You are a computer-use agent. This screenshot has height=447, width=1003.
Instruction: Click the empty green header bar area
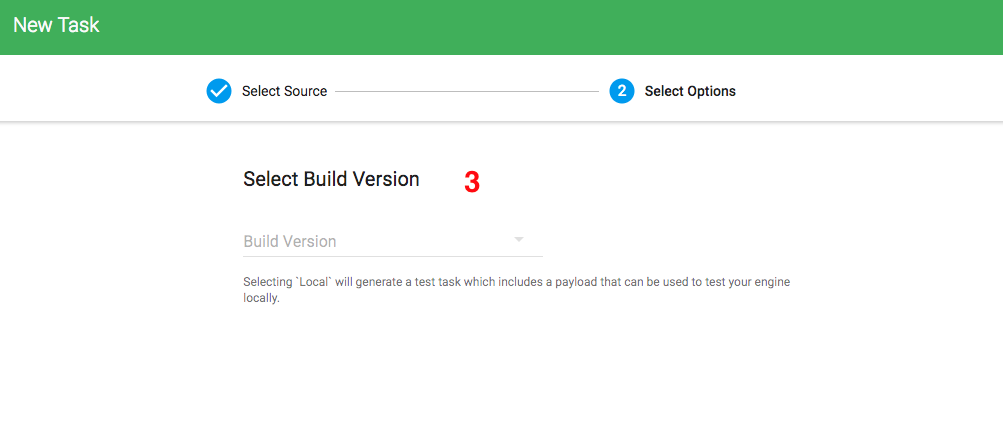pos(550,27)
